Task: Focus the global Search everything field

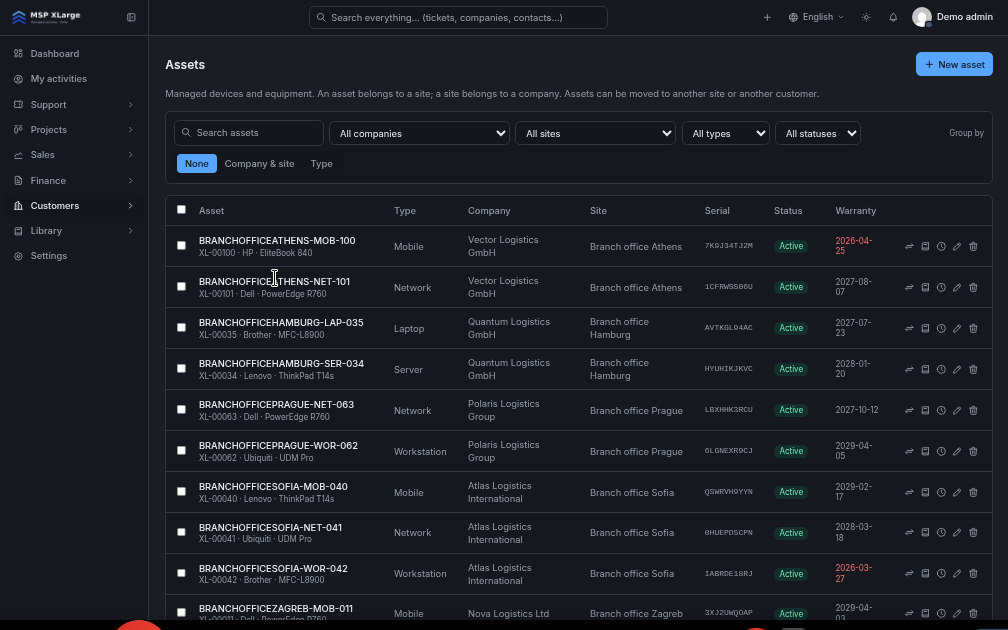Action: (458, 17)
